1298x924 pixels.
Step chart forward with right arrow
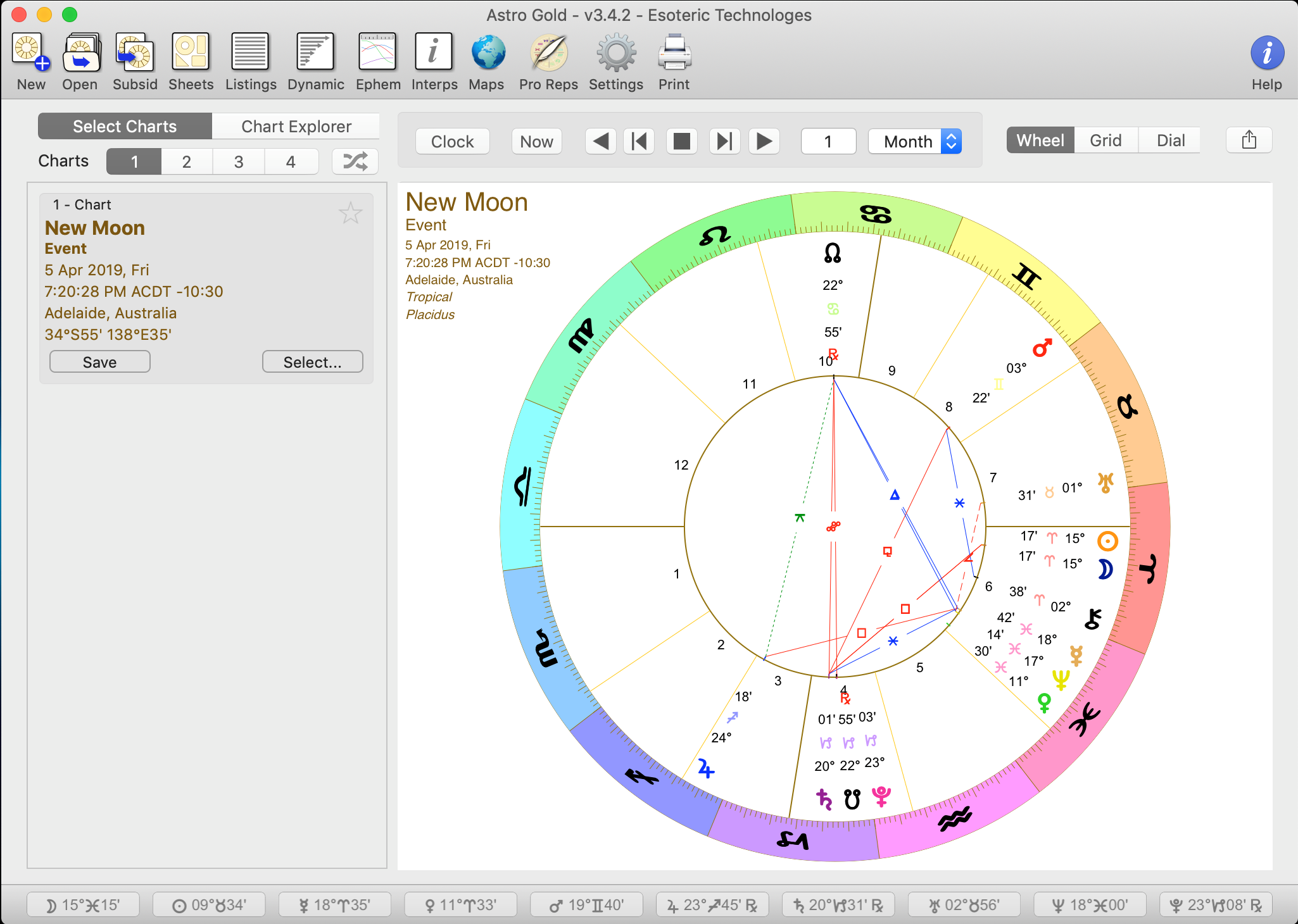(x=764, y=141)
